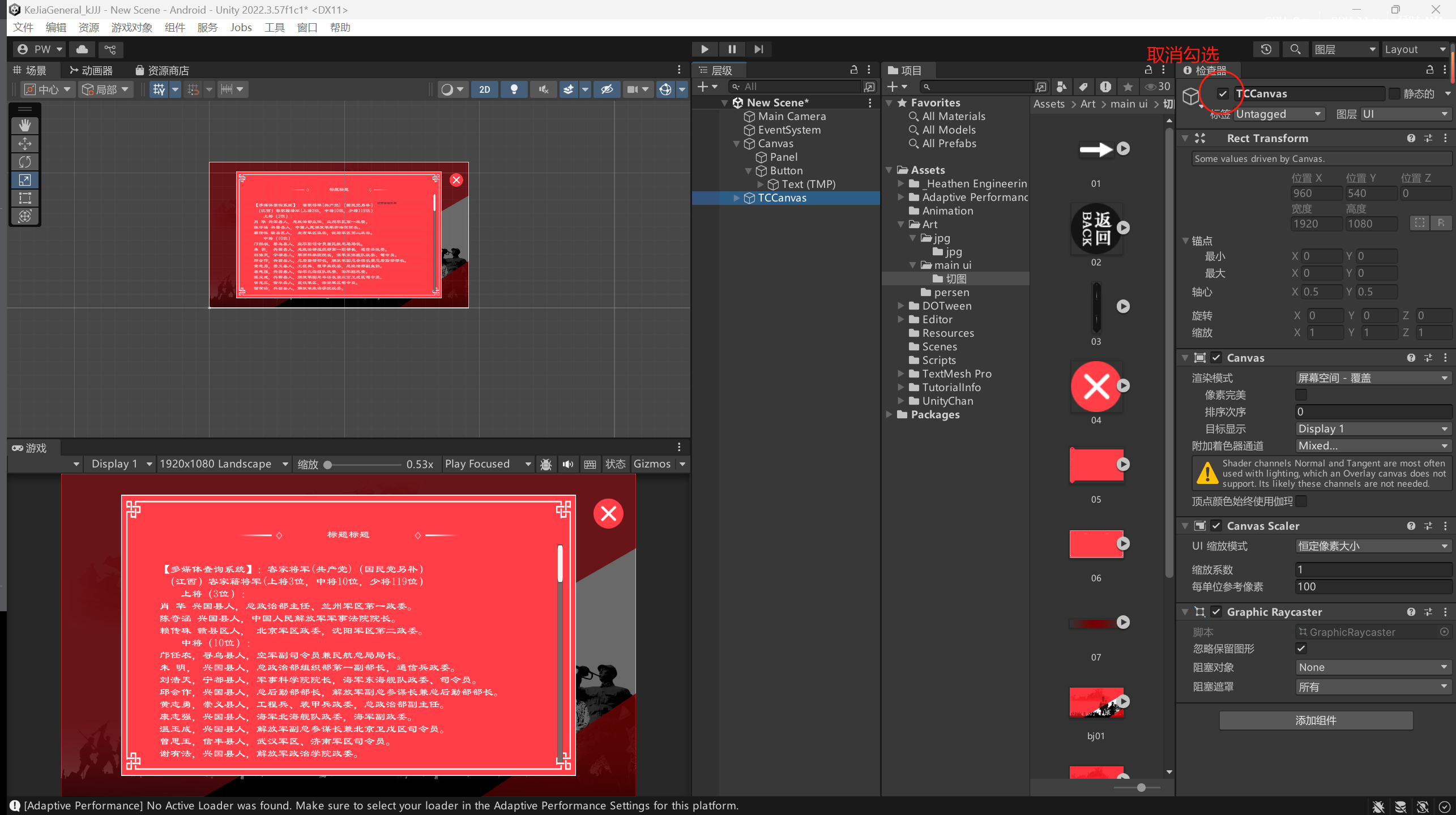Toggle the 2D view mode in scene view
1456x815 pixels.
484,89
